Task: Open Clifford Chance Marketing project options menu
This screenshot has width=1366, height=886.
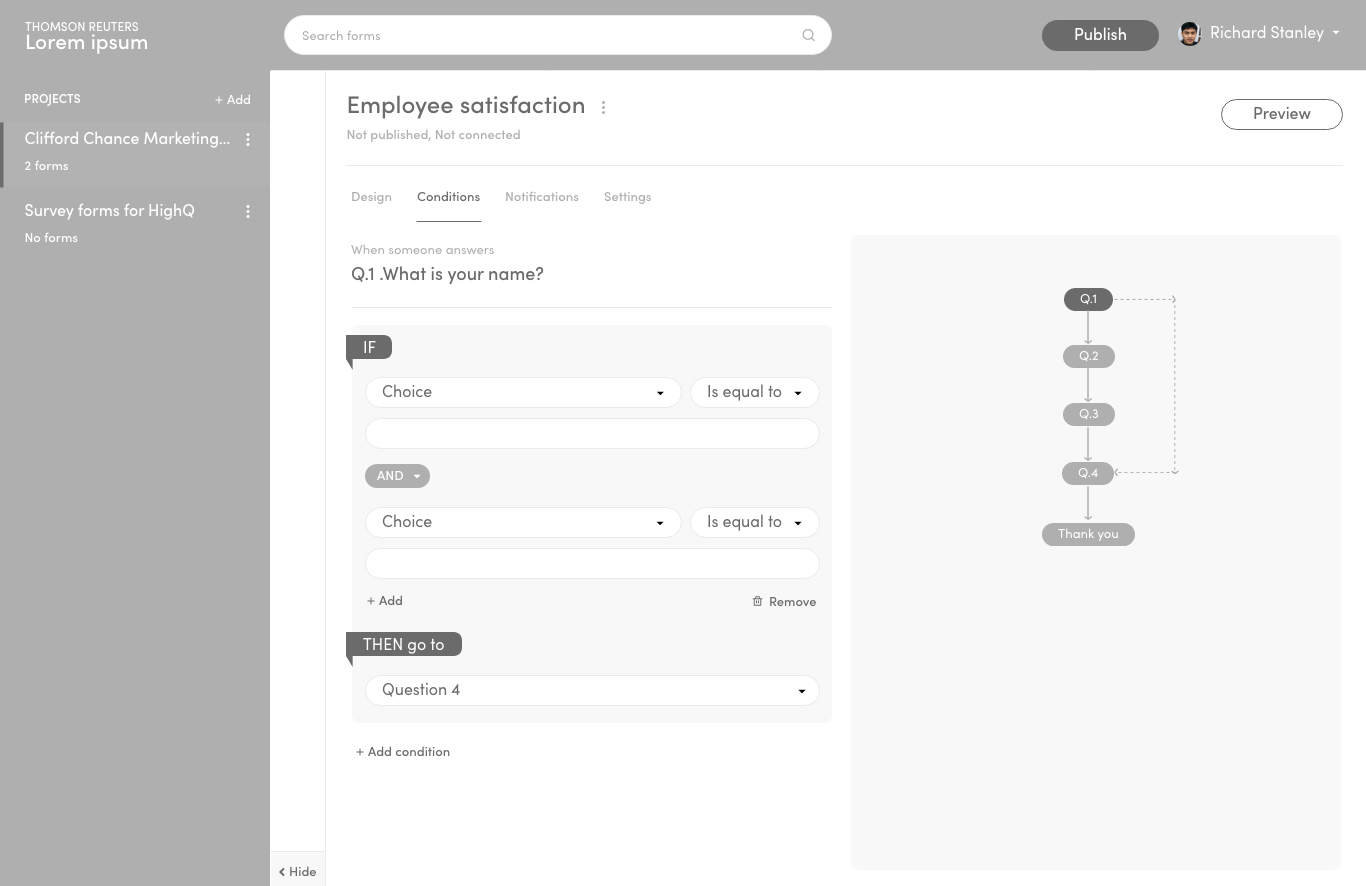Action: (x=248, y=140)
